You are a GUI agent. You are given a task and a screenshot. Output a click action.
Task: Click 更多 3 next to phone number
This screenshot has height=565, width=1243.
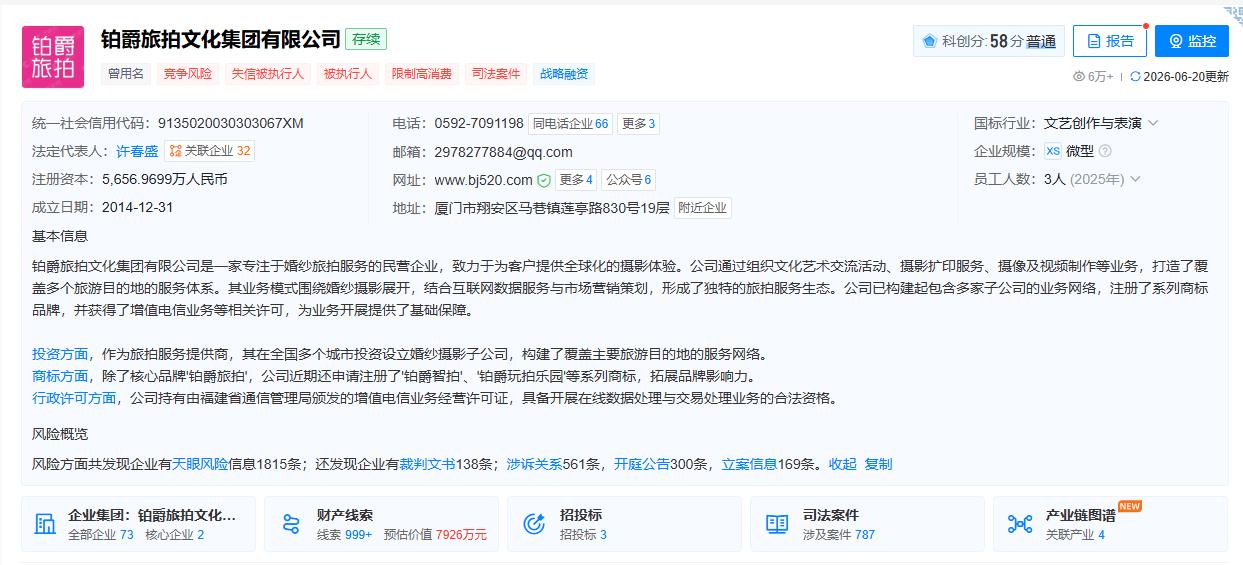pyautogui.click(x=638, y=124)
